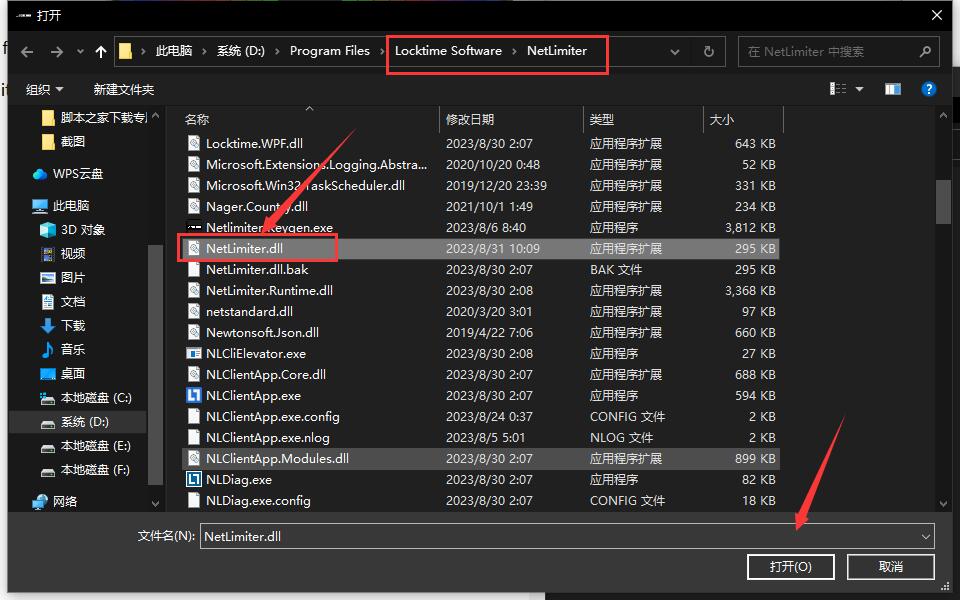Select the NLClientApp.exe application icon
This screenshot has width=960, height=600.
click(193, 396)
